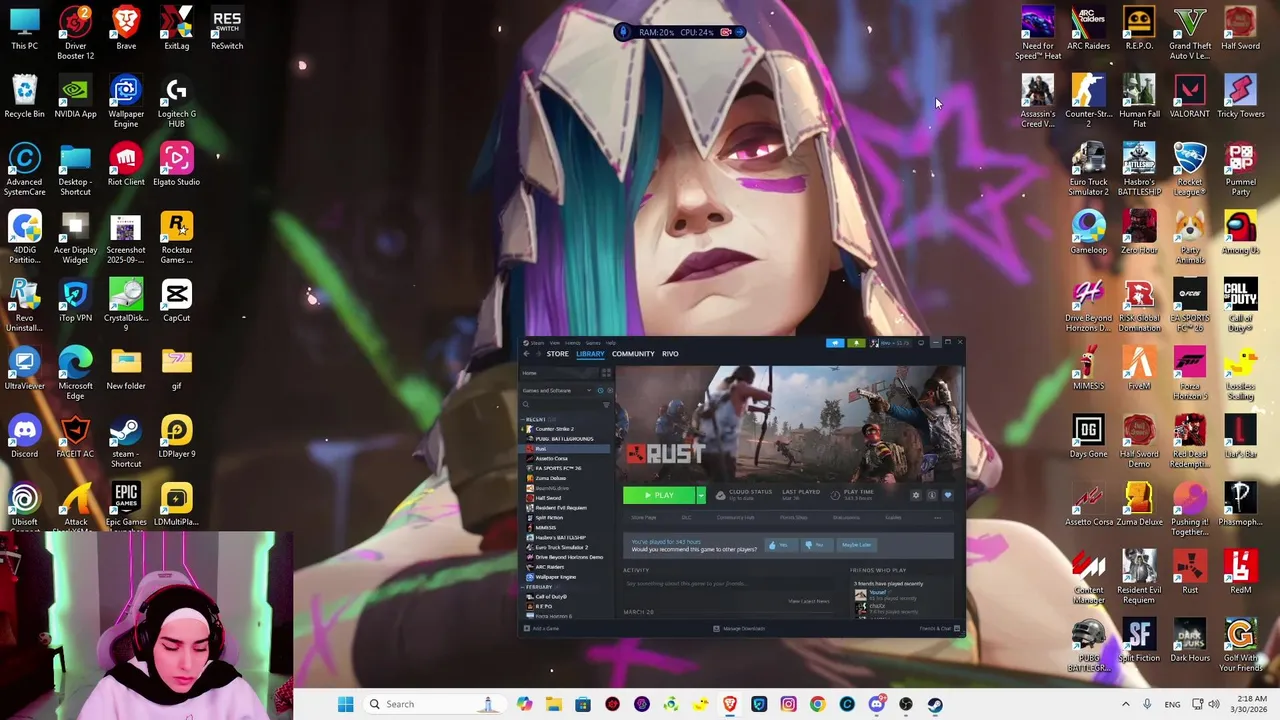Open the LIBRARY tab in Steam
The width and height of the screenshot is (1280, 720).
click(x=590, y=354)
